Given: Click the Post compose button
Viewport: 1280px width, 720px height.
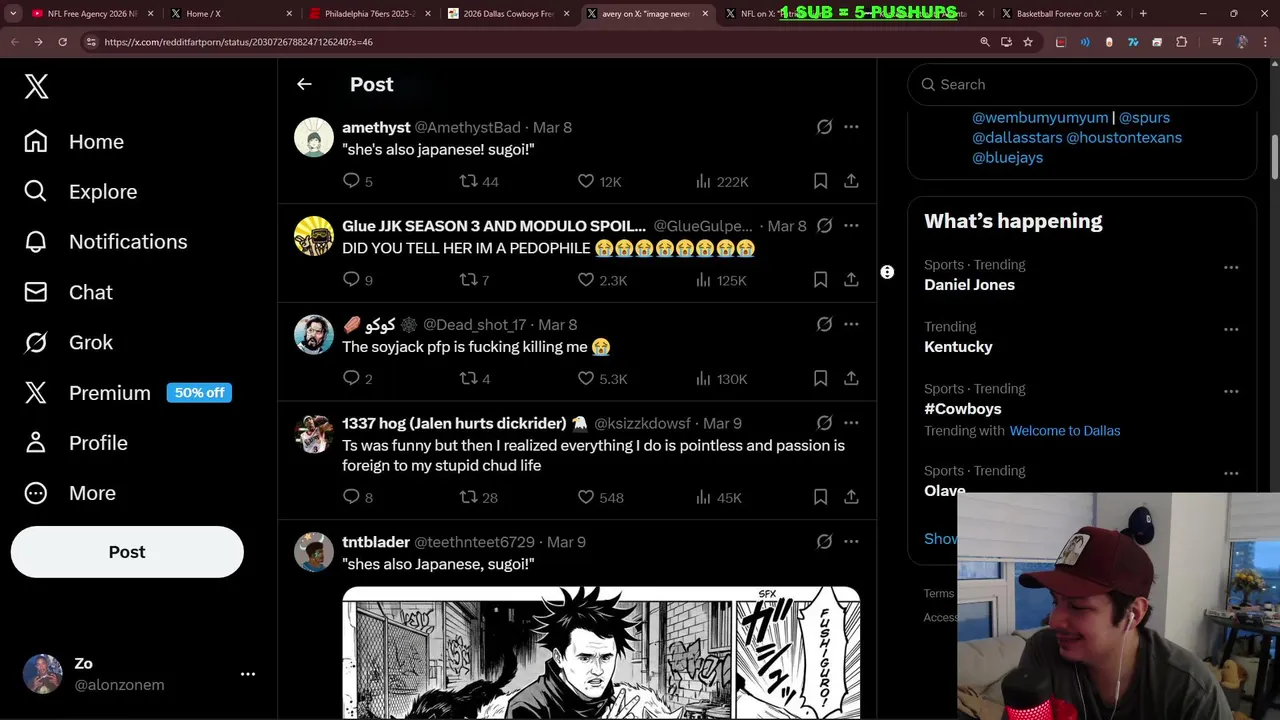Looking at the screenshot, I should [x=127, y=552].
